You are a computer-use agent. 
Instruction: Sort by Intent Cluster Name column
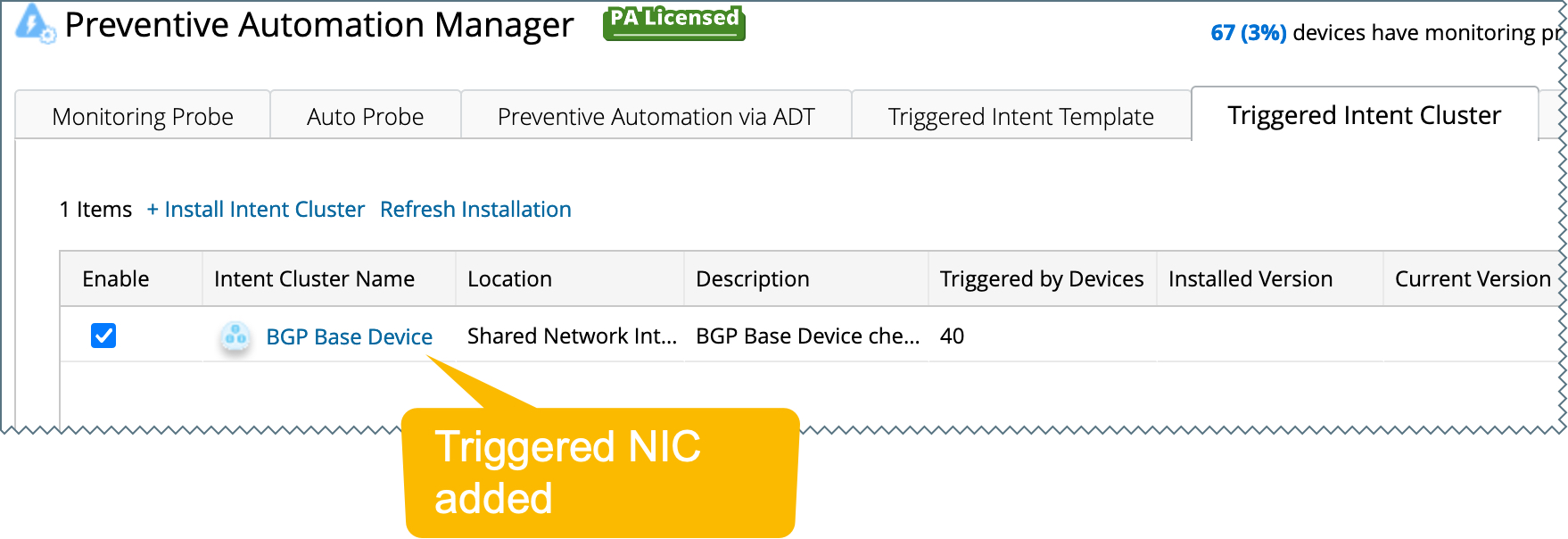[314, 279]
